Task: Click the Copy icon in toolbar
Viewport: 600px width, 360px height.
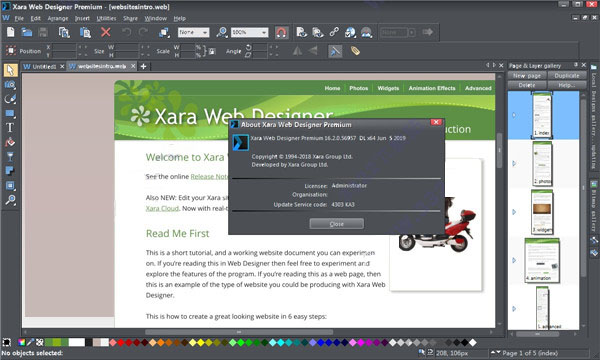Action: point(64,32)
